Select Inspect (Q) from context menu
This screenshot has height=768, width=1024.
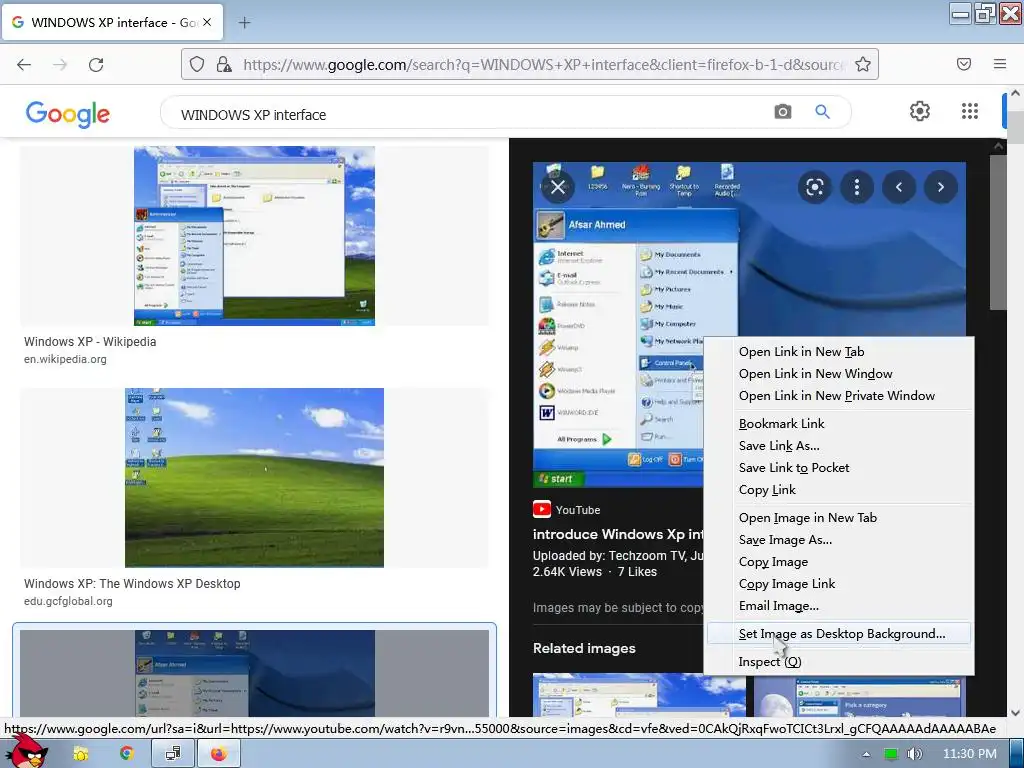click(x=840, y=662)
